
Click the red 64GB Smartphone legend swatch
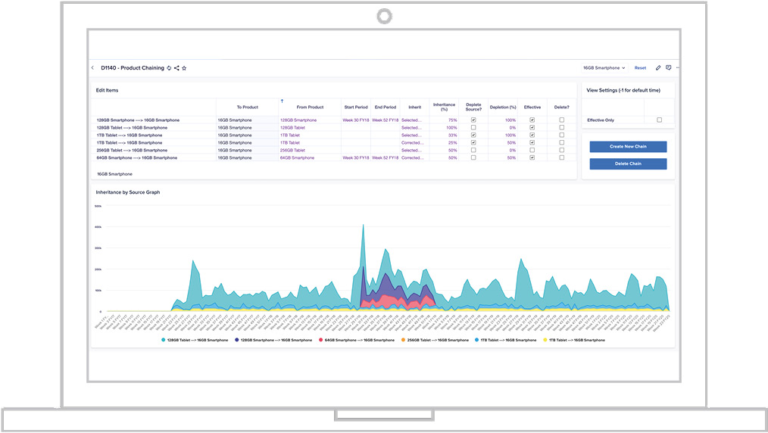click(x=321, y=340)
